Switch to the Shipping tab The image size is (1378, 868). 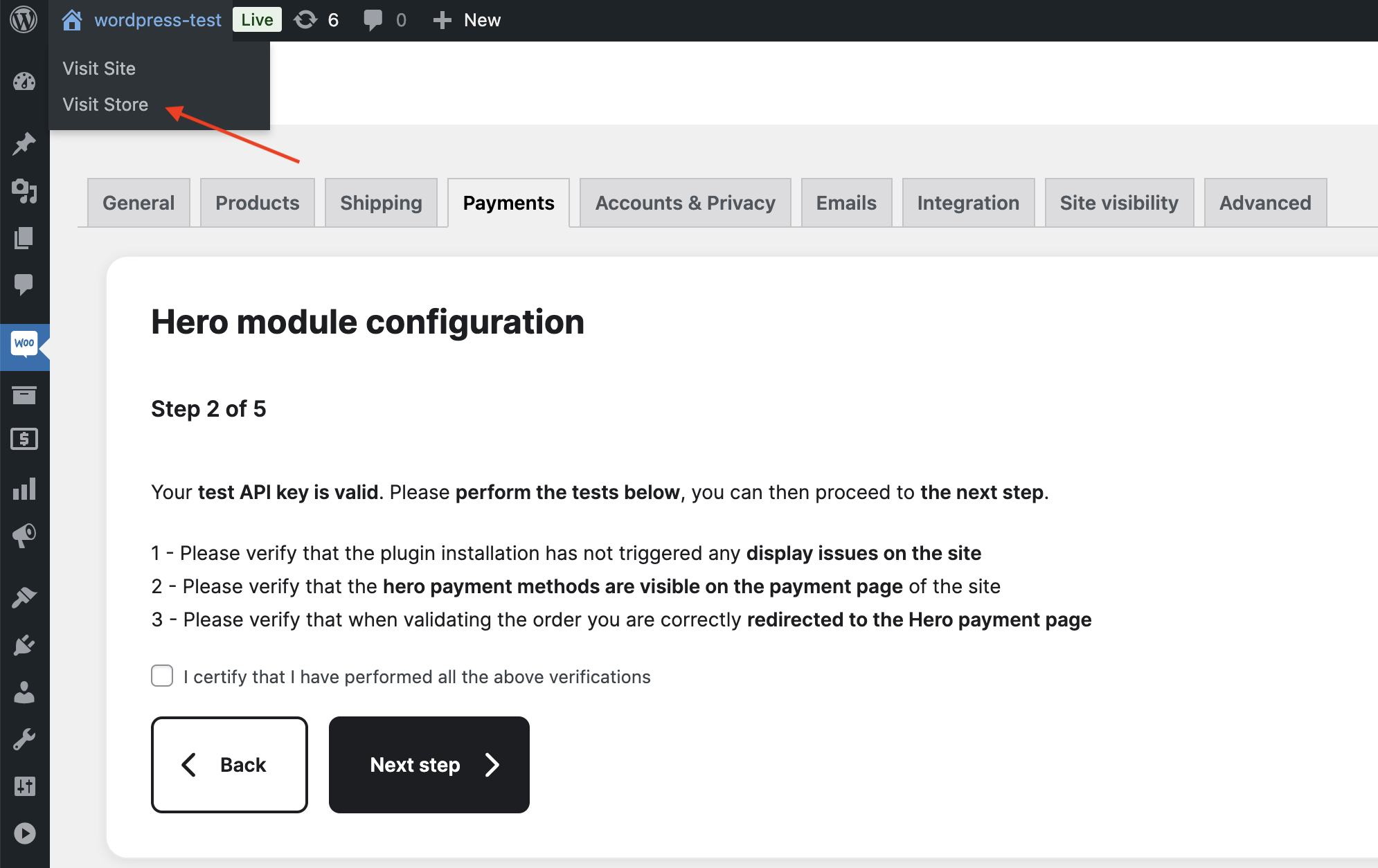(381, 203)
